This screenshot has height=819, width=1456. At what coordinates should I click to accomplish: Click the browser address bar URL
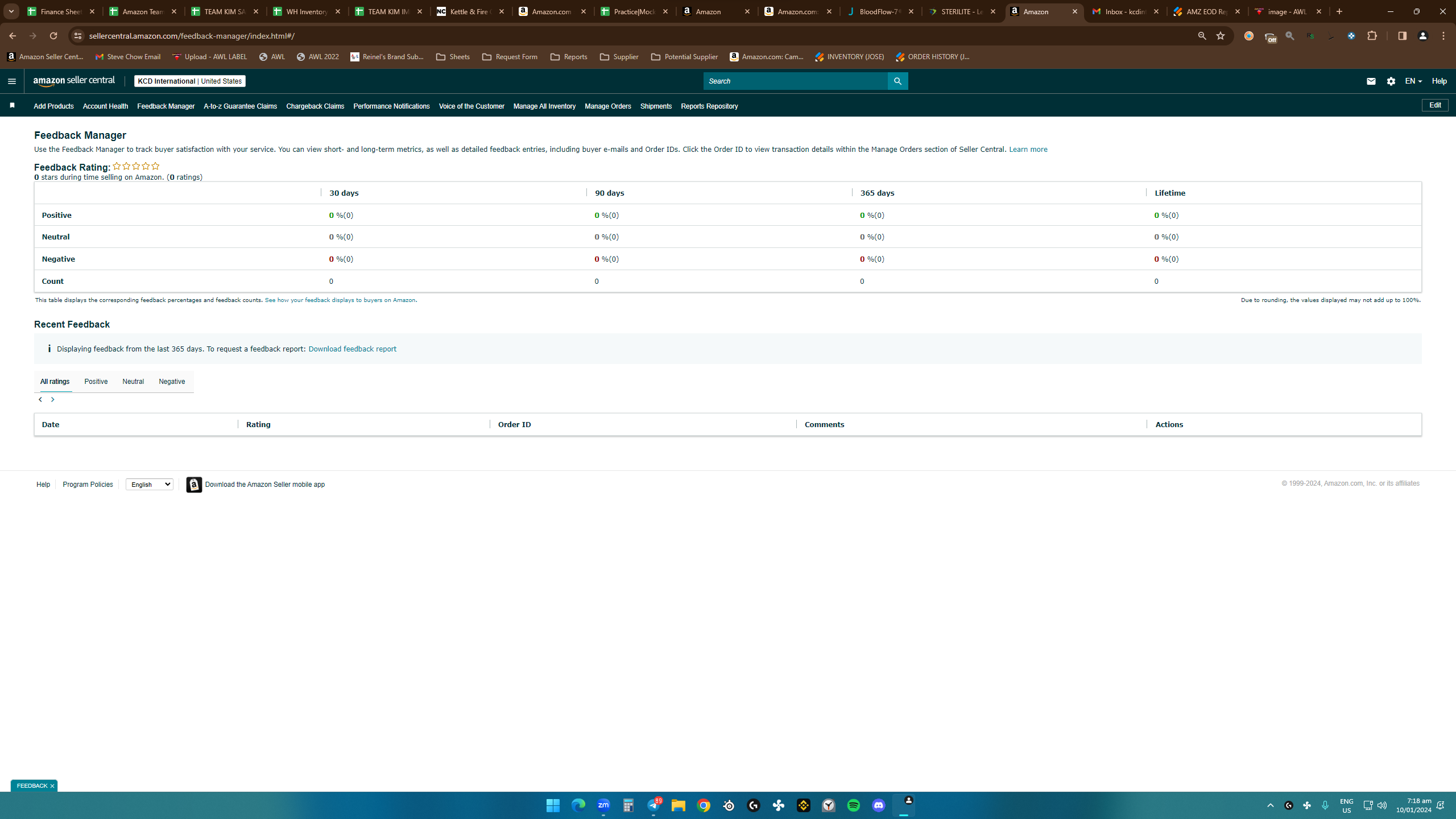tap(192, 36)
